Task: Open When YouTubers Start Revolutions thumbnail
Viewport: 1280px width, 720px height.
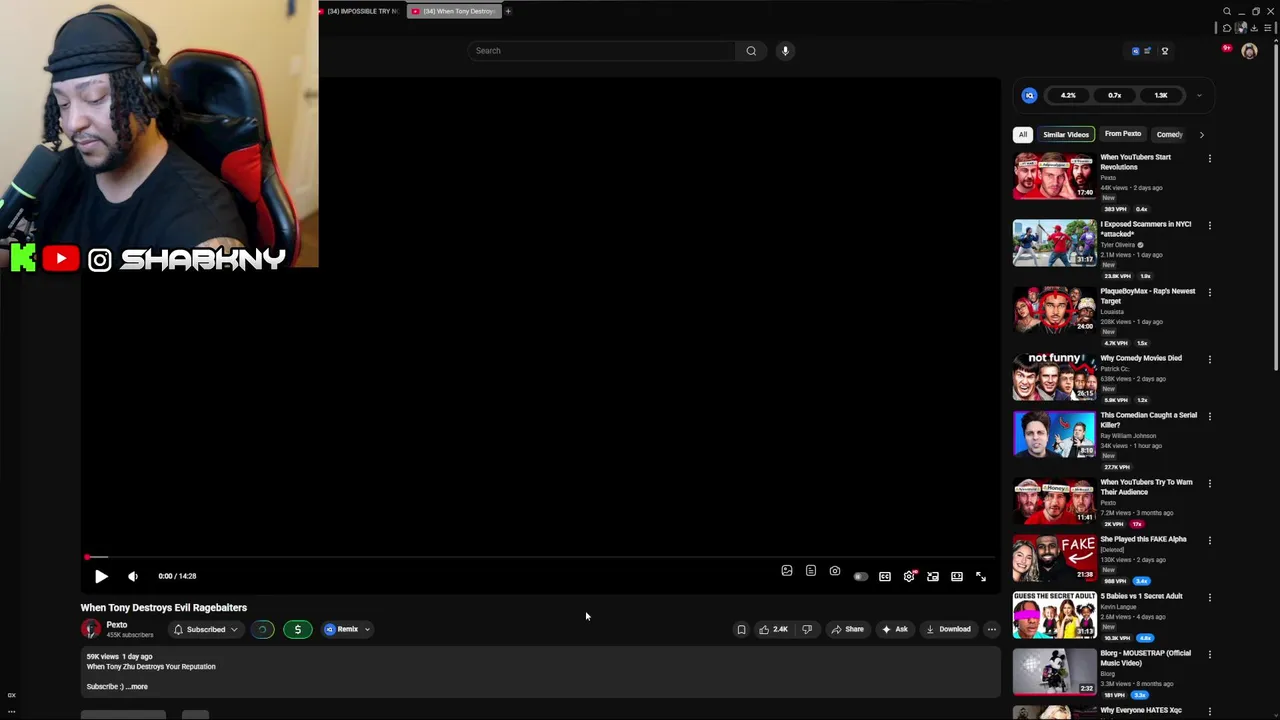Action: point(1054,176)
